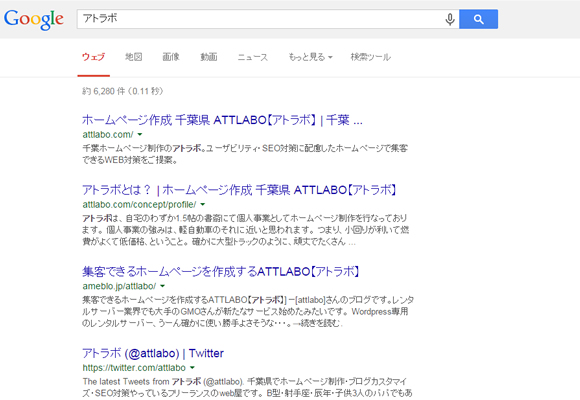Screen dimensions: 580x400
Task: Click the Google logo
Action: coord(34,19)
